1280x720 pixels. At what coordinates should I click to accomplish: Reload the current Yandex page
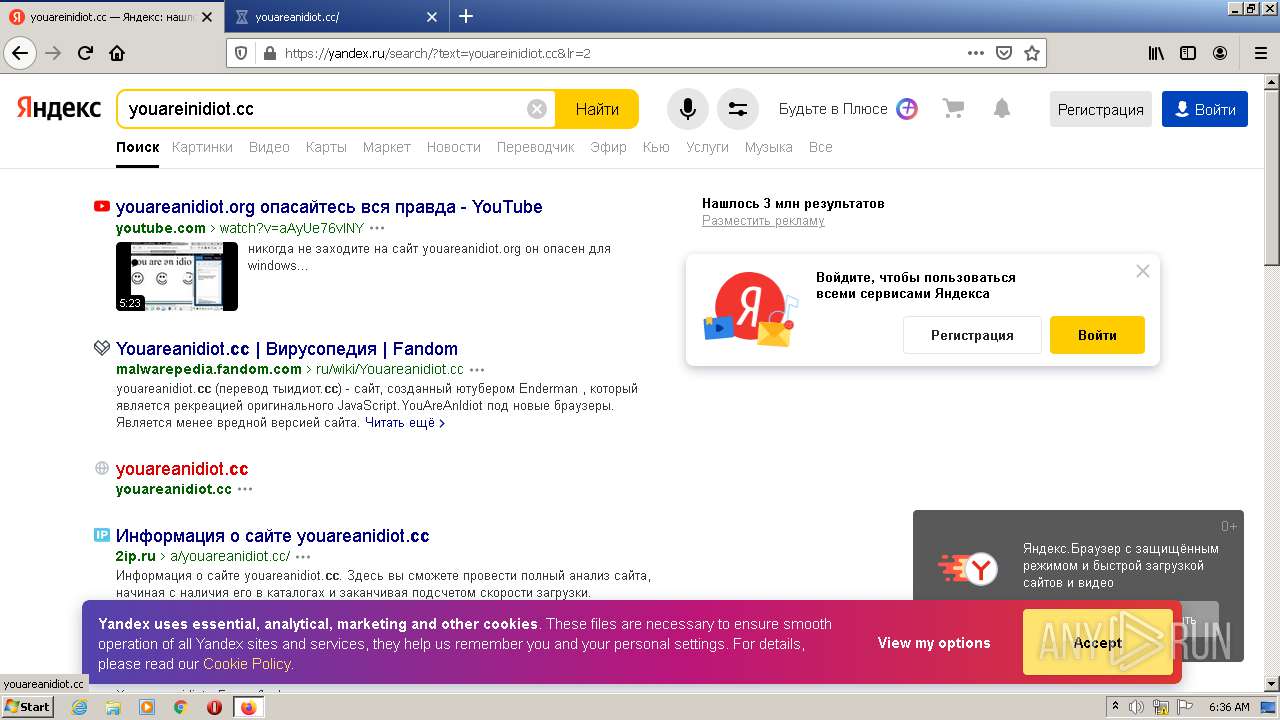(x=85, y=53)
